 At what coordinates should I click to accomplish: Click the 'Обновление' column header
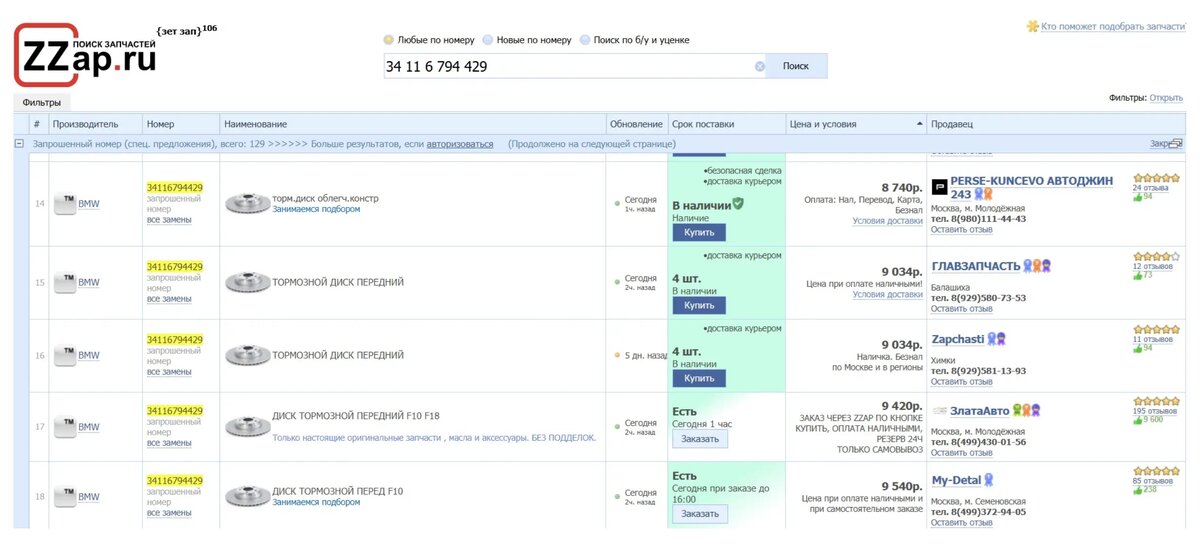point(637,124)
